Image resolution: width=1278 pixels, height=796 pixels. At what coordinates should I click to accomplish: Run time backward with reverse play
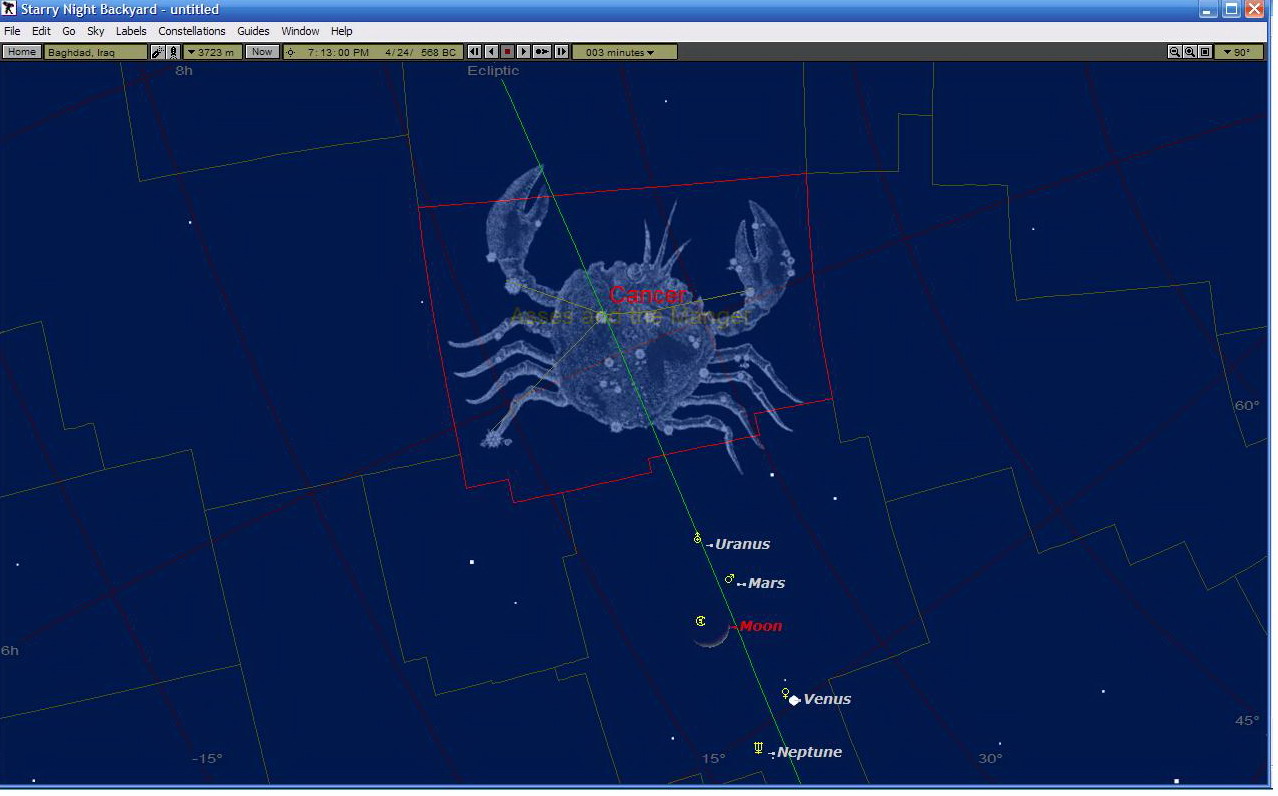pos(491,52)
